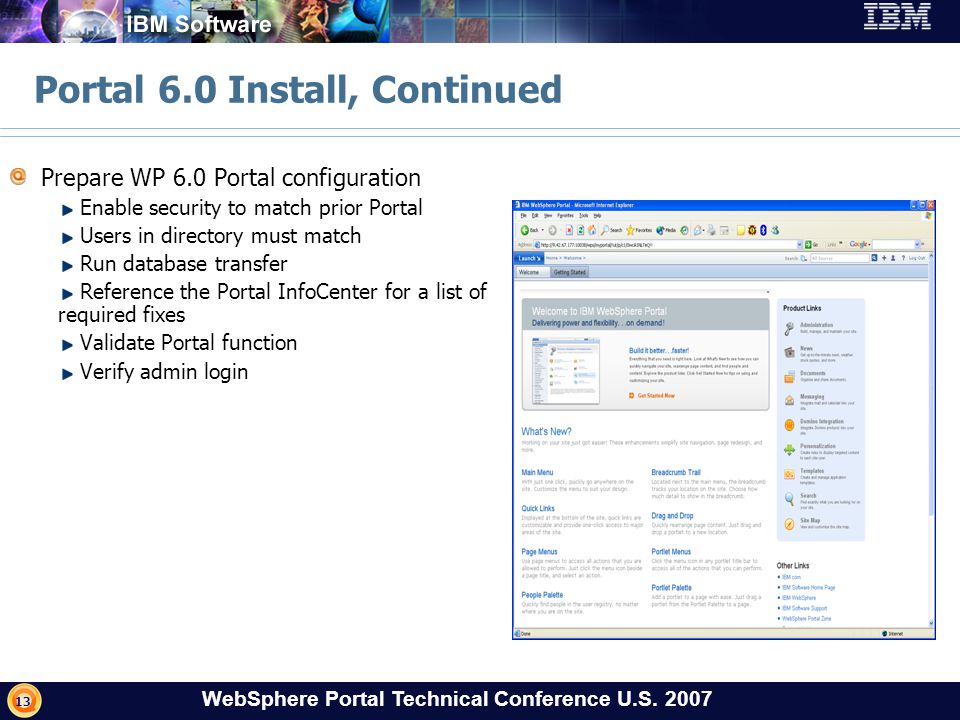Viewport: 960px width, 720px height.
Task: Click the browser Forward arrow icon
Action: click(x=552, y=230)
